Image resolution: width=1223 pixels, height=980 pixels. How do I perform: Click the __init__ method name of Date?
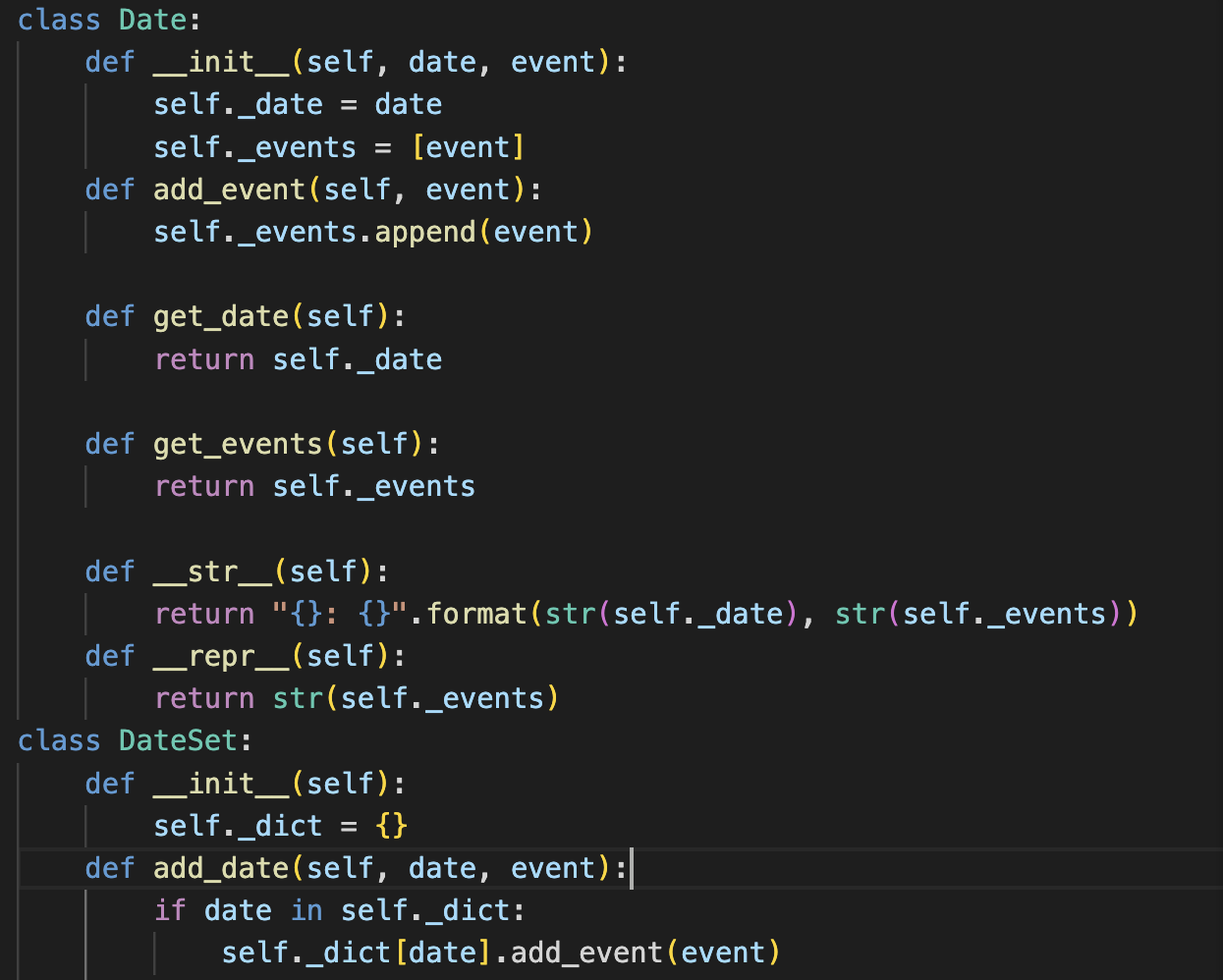(221, 61)
